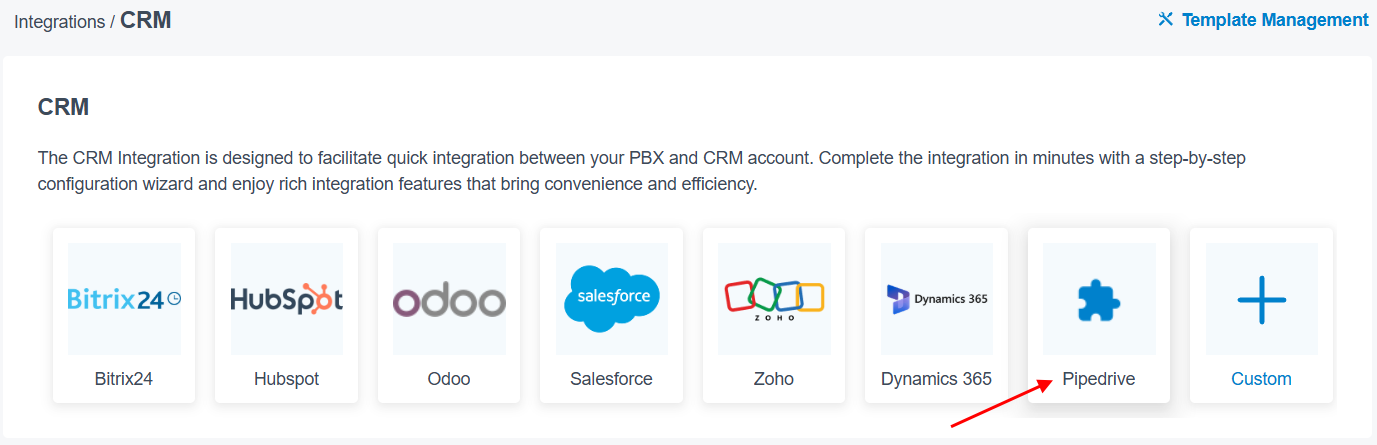Open the Dynamics 365 logo
This screenshot has height=445, width=1377.
pos(937,299)
